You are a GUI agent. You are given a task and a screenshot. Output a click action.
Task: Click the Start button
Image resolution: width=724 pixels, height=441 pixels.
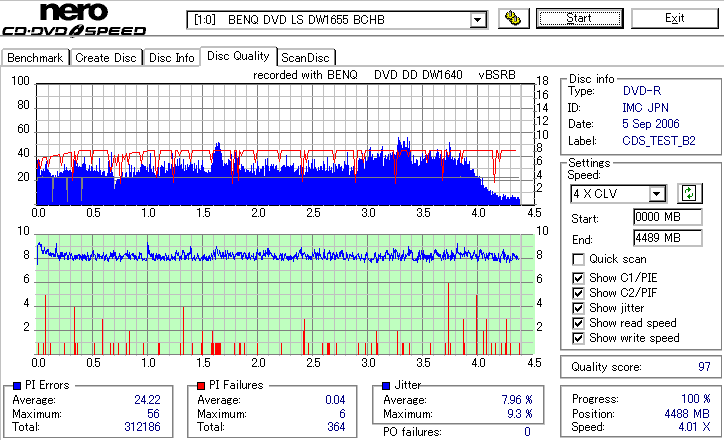pos(579,18)
